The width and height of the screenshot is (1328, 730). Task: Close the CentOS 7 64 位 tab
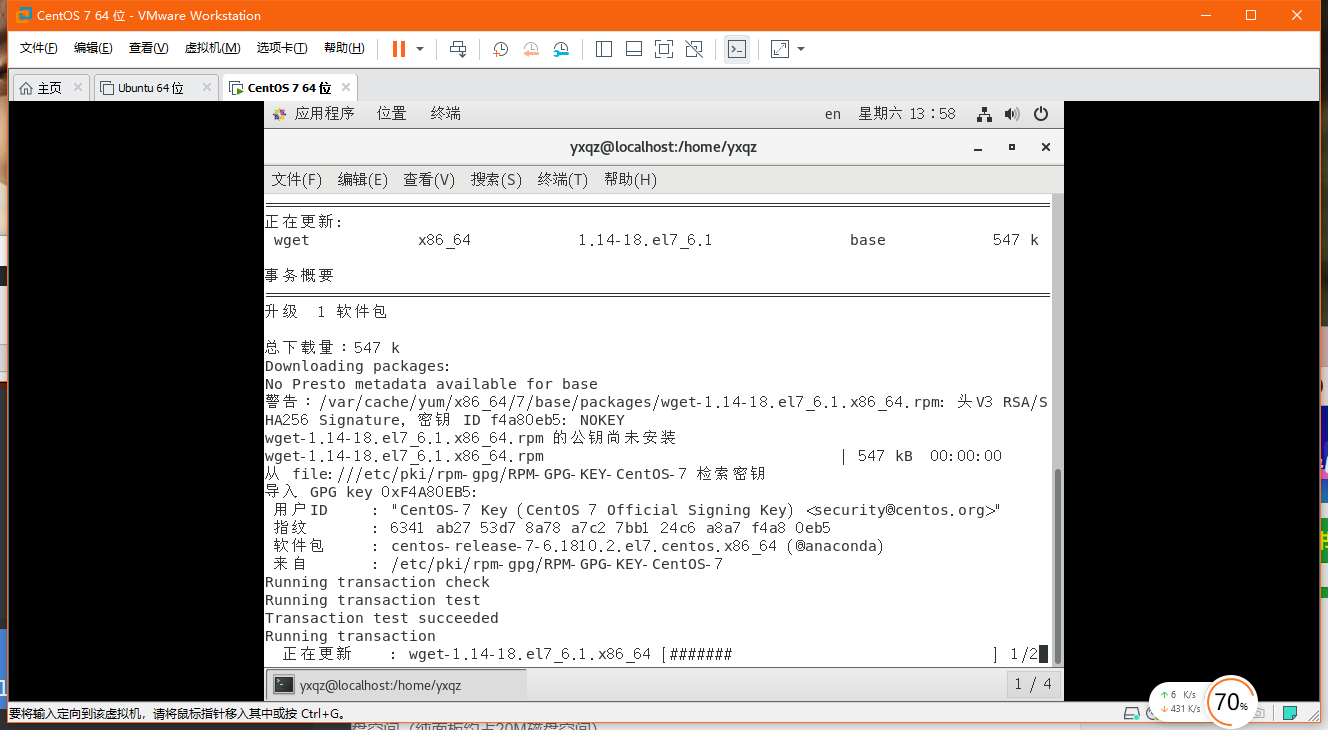click(345, 88)
